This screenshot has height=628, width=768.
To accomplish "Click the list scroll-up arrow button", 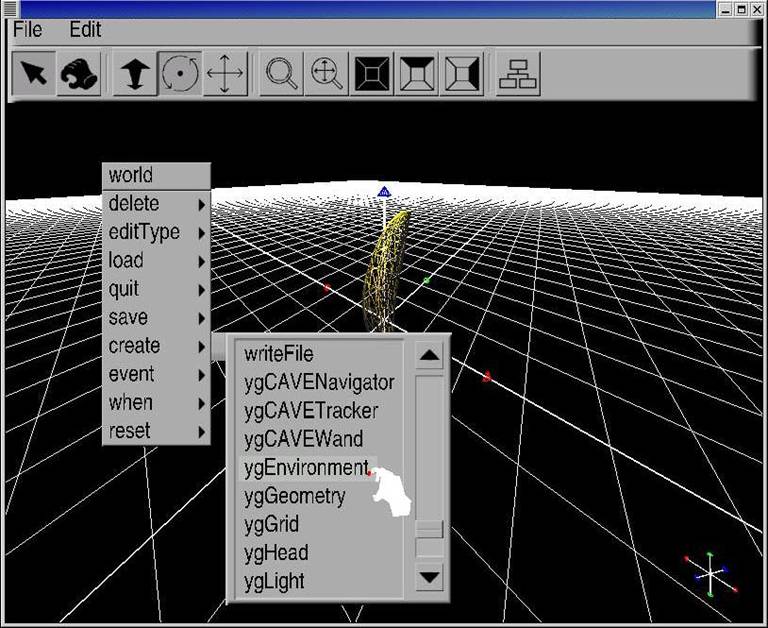I will 429,355.
